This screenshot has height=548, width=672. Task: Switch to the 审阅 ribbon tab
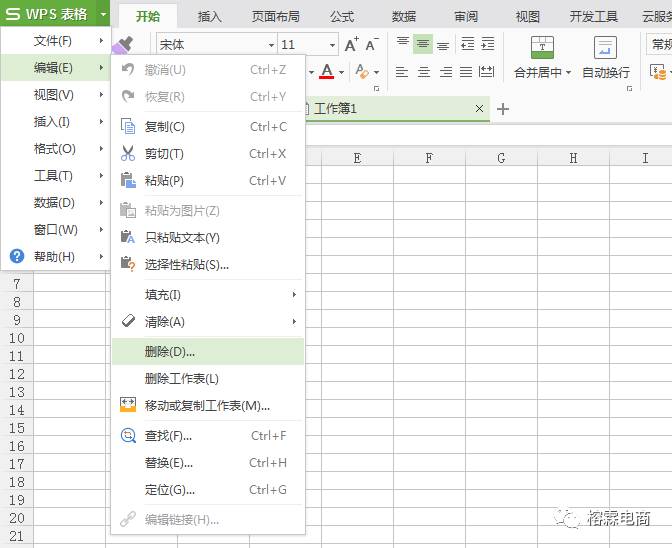pyautogui.click(x=466, y=16)
